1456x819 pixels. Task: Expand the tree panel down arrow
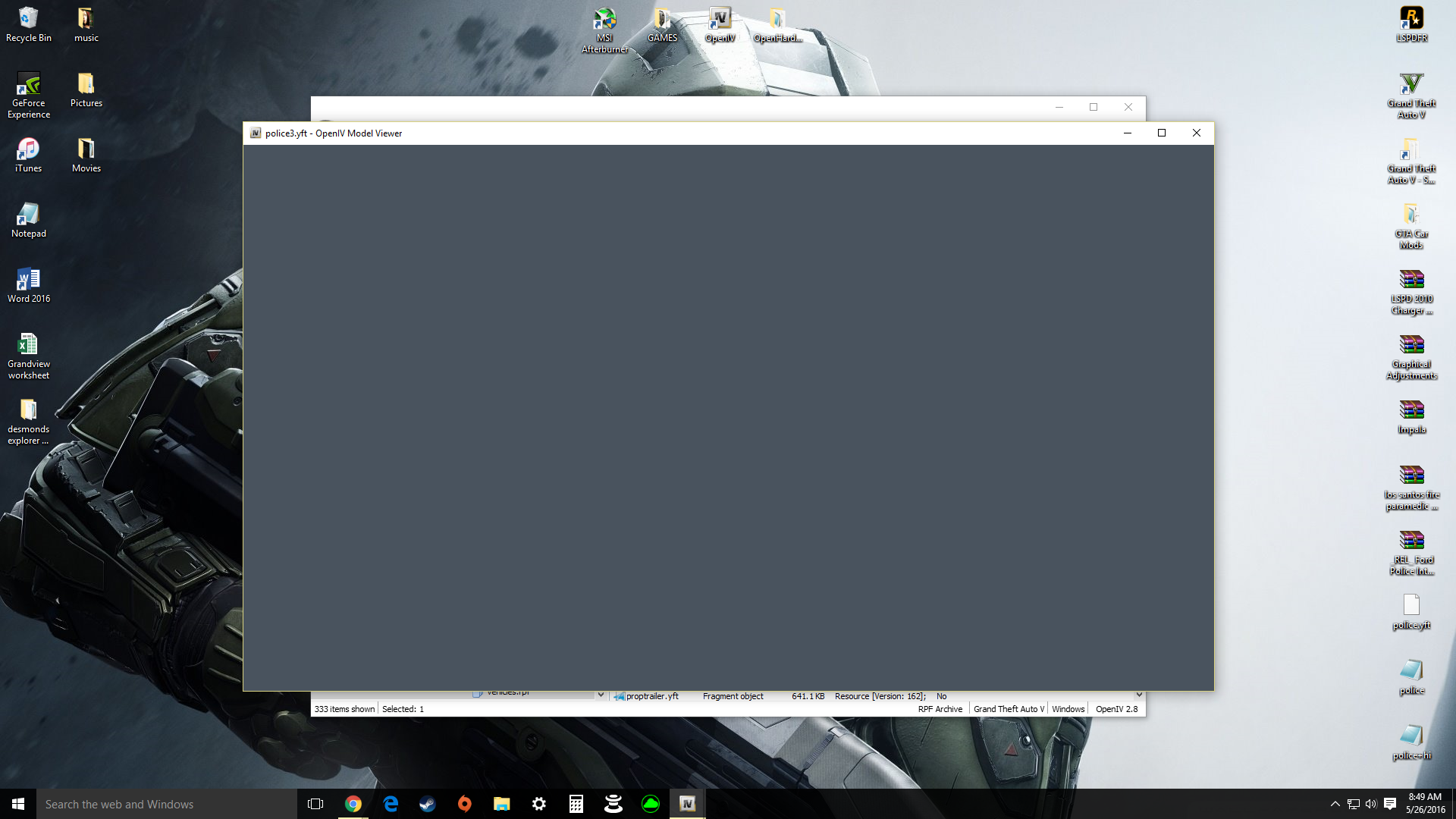[601, 695]
